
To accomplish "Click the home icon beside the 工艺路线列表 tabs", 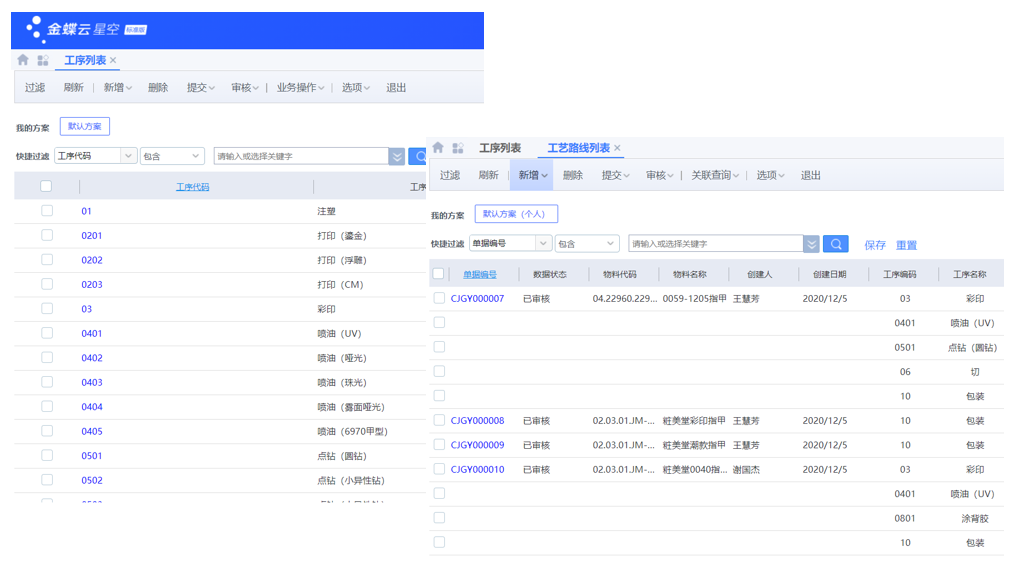I will tap(438, 148).
